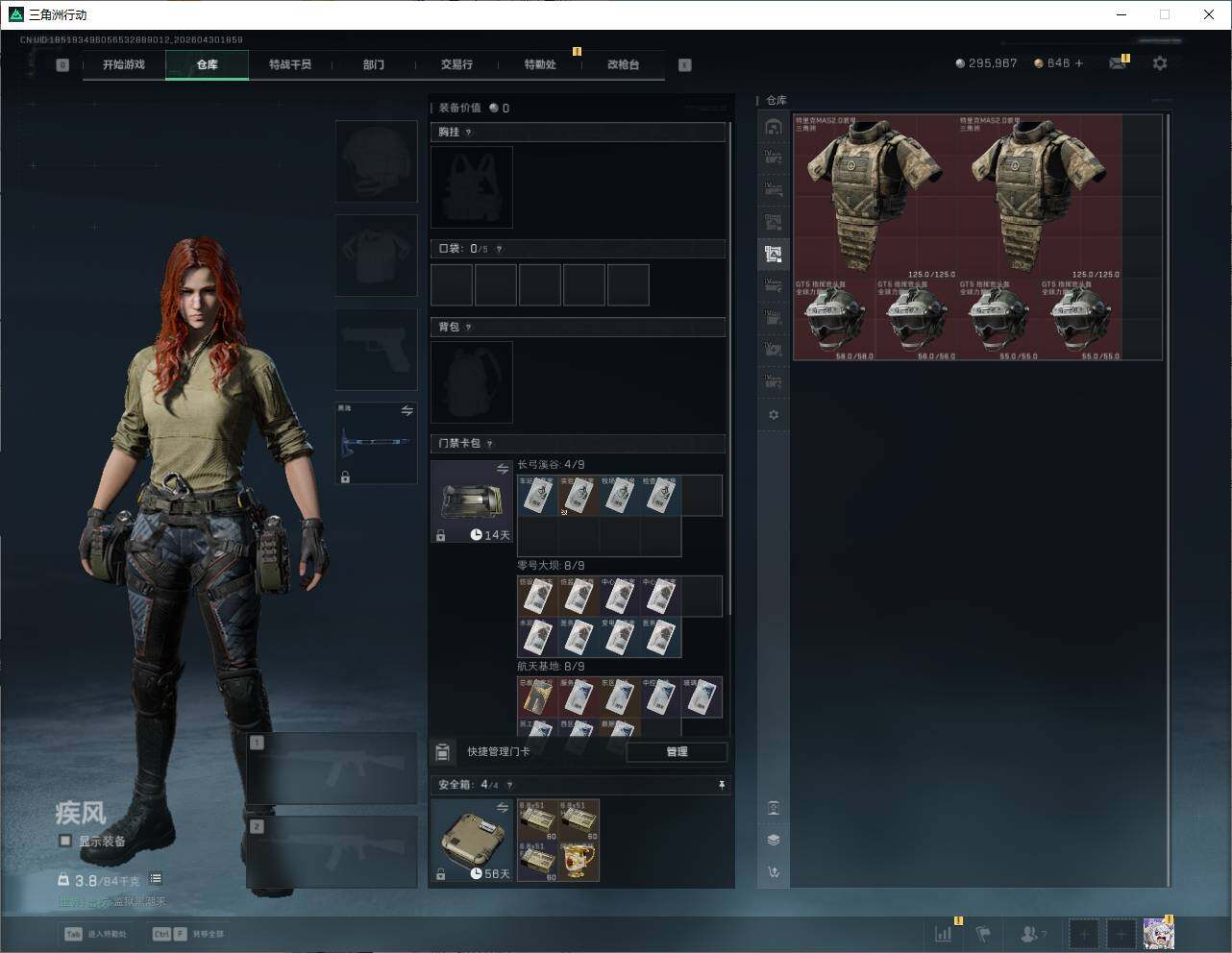Open the 开始游戏 tab
Viewport: 1232px width, 953px height.
click(124, 64)
